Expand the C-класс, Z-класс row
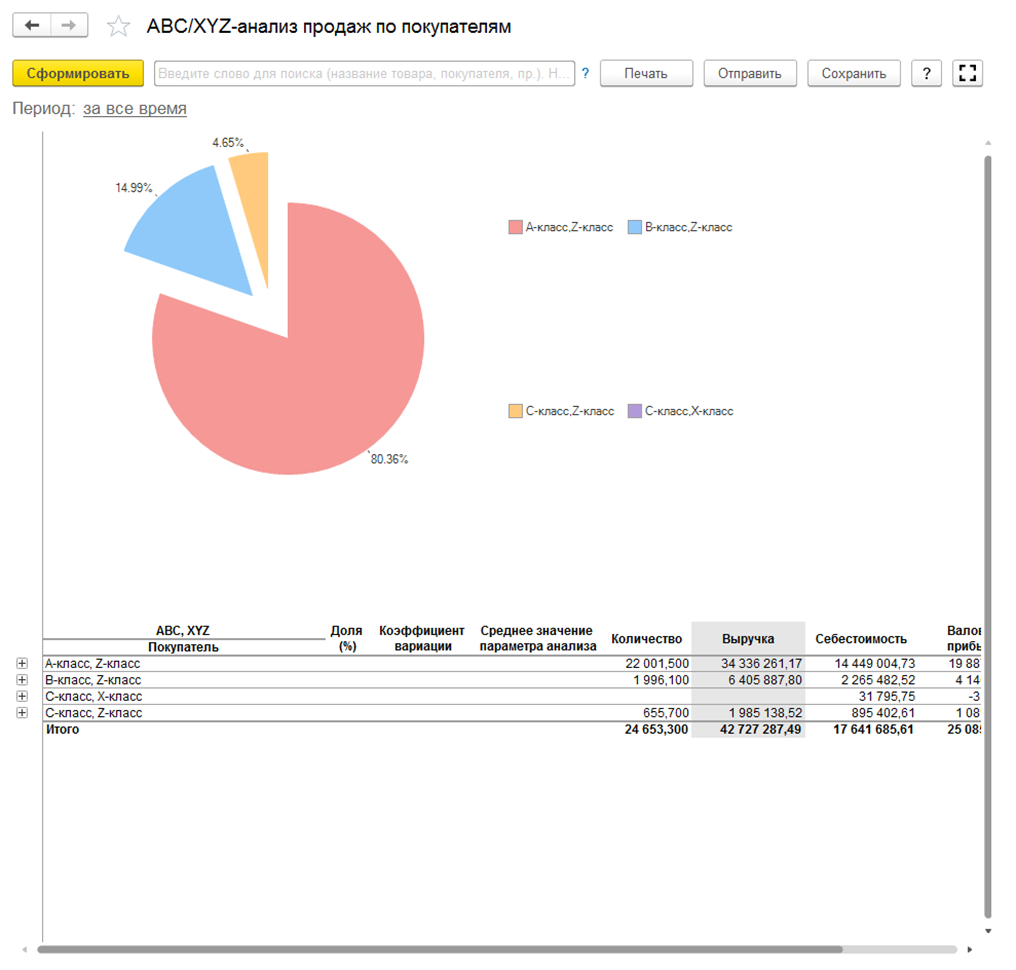 pyautogui.click(x=22, y=713)
